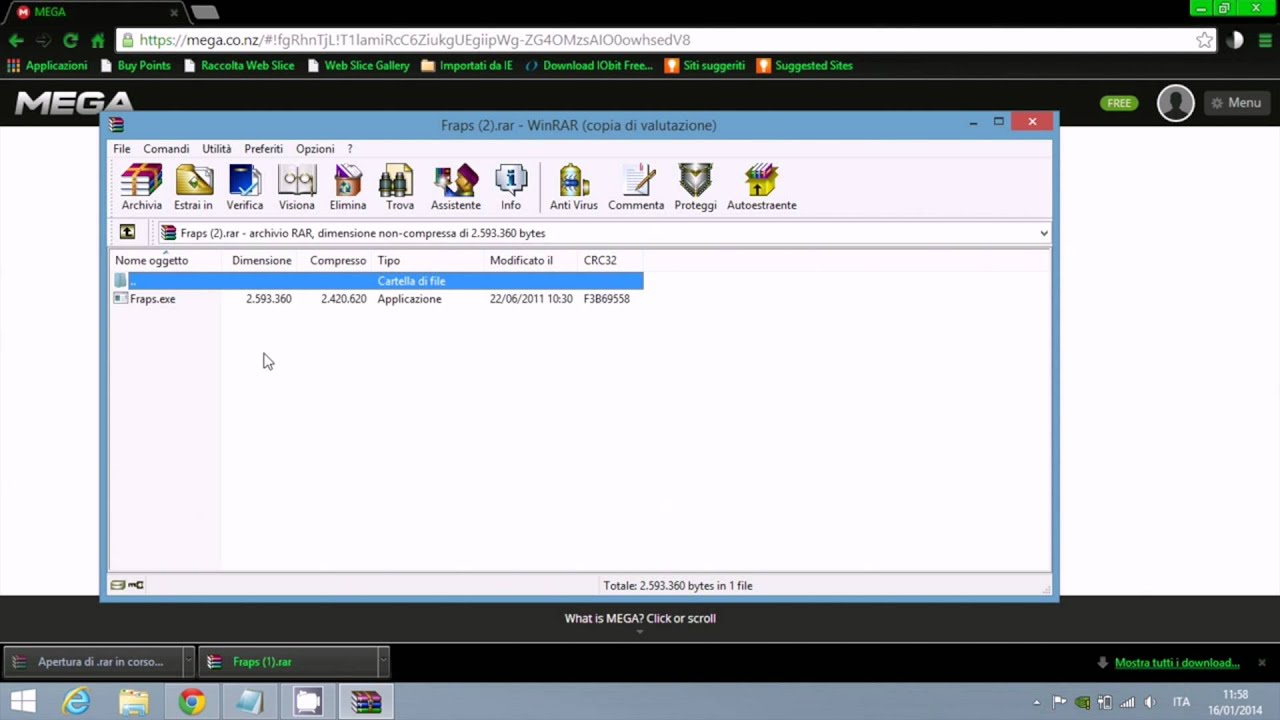Click What is MEGA? Click or scroll
The width and height of the screenshot is (1280, 720).
tap(640, 618)
